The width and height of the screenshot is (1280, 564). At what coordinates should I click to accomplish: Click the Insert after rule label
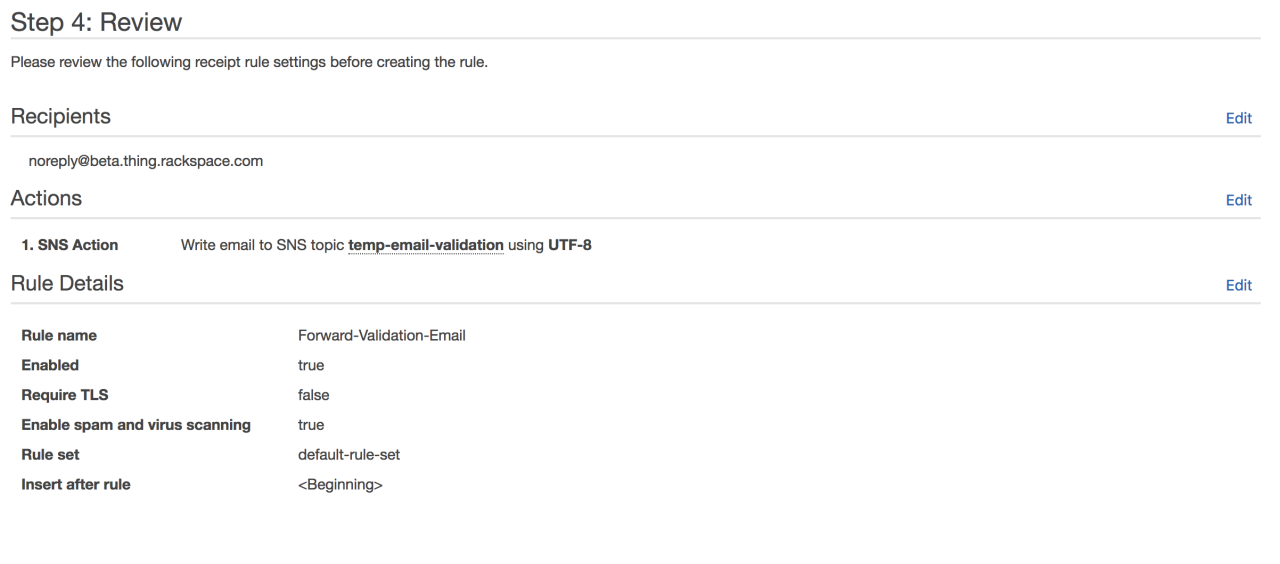click(76, 485)
